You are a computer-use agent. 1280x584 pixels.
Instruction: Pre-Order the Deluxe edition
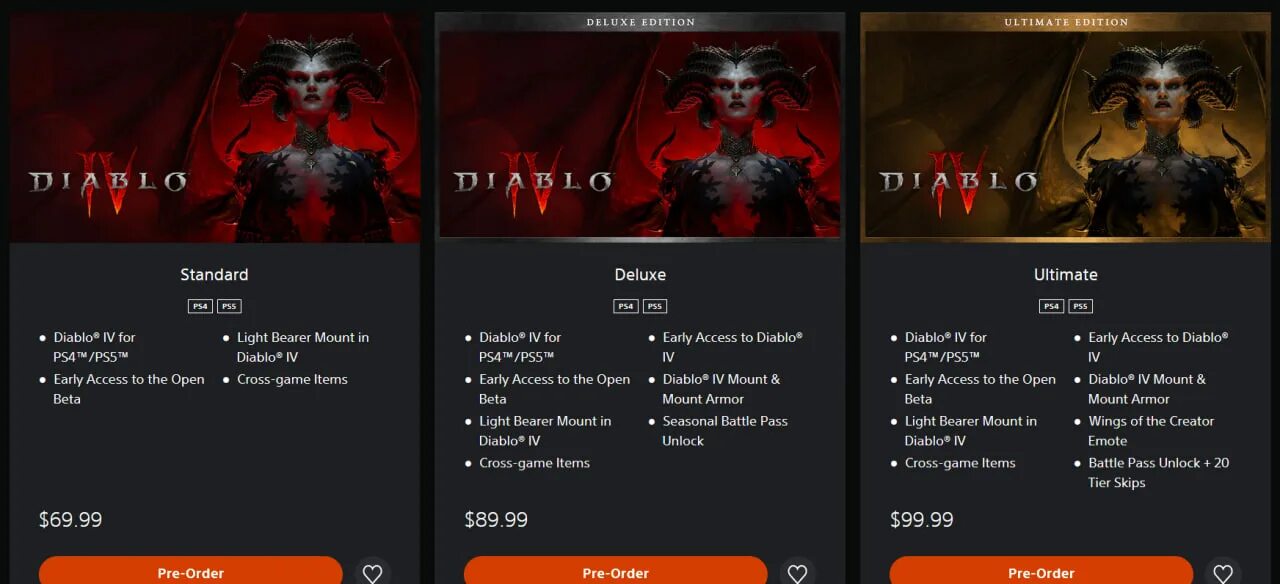(616, 572)
